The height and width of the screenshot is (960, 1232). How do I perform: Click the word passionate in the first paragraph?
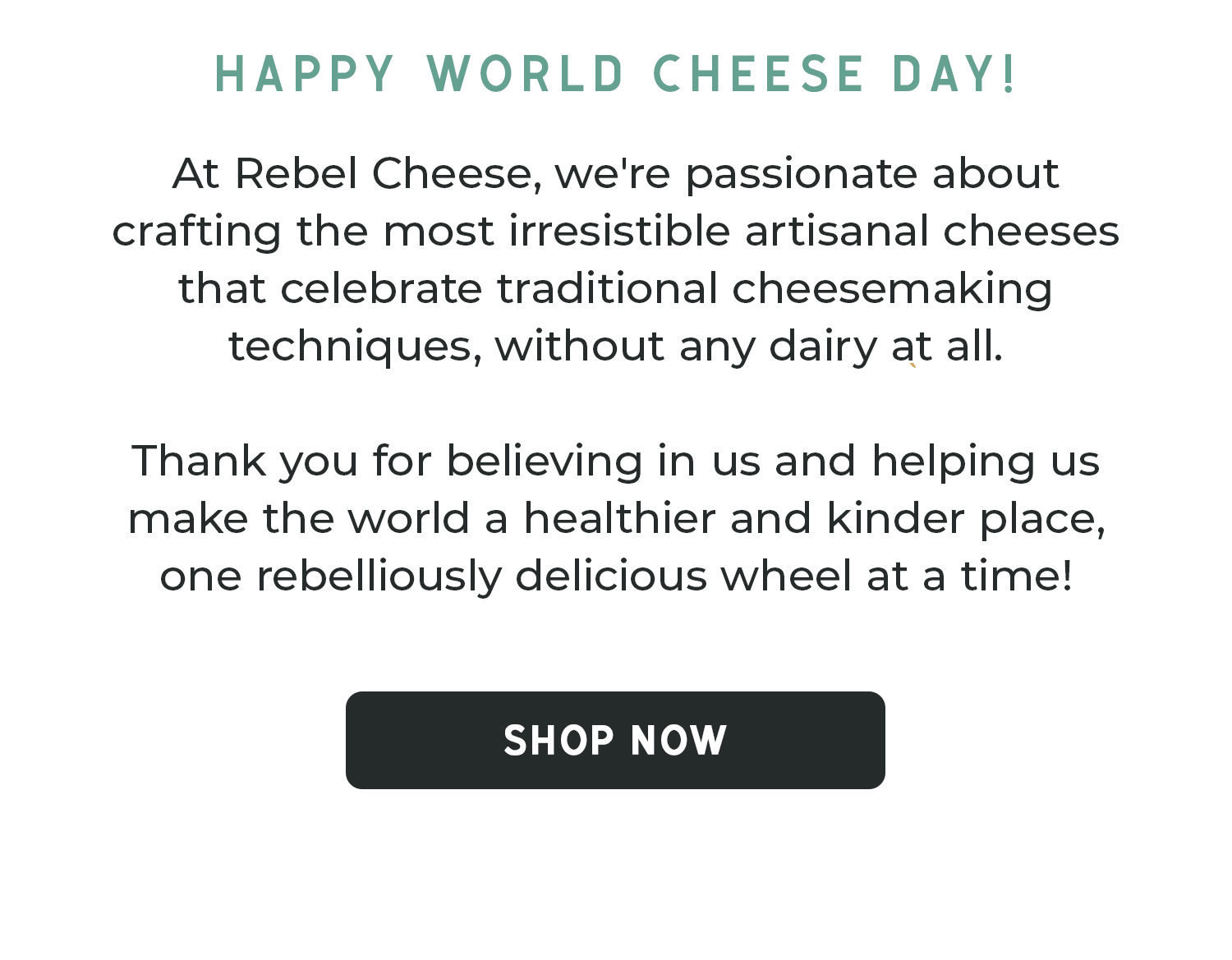point(801,175)
